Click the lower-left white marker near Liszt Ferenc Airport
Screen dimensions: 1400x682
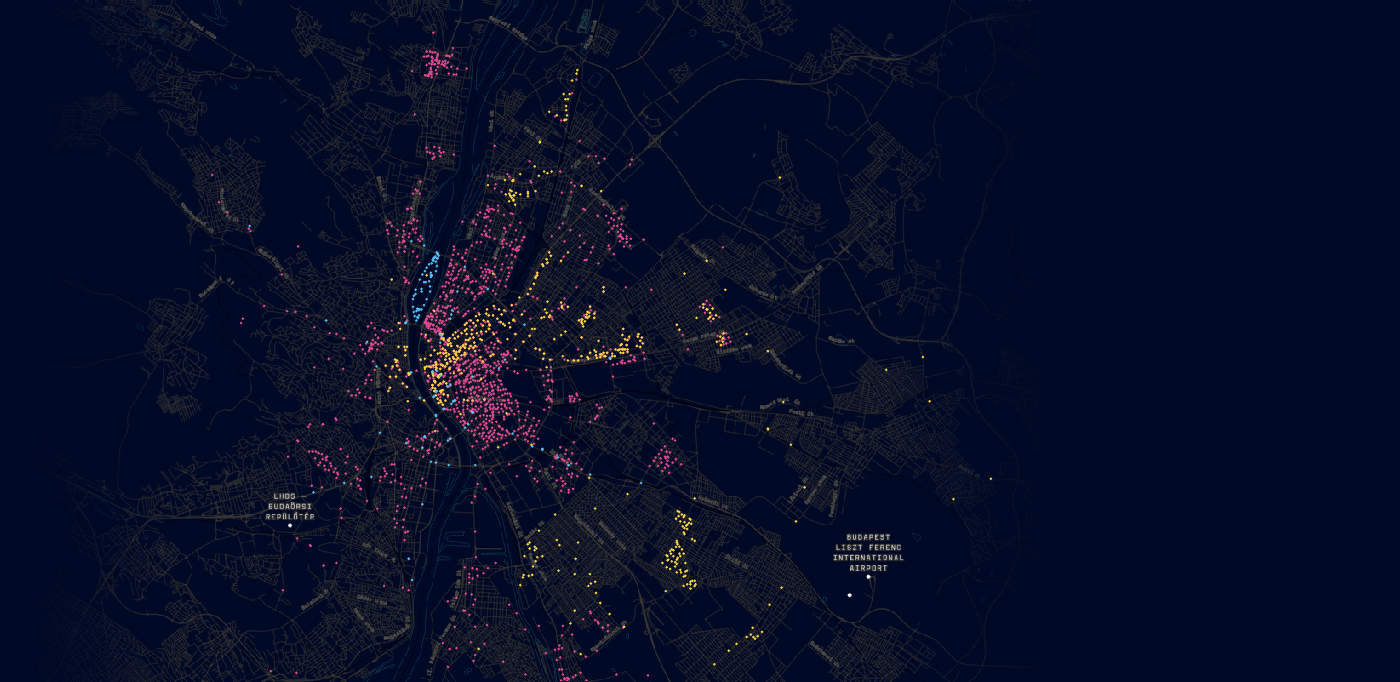point(849,595)
